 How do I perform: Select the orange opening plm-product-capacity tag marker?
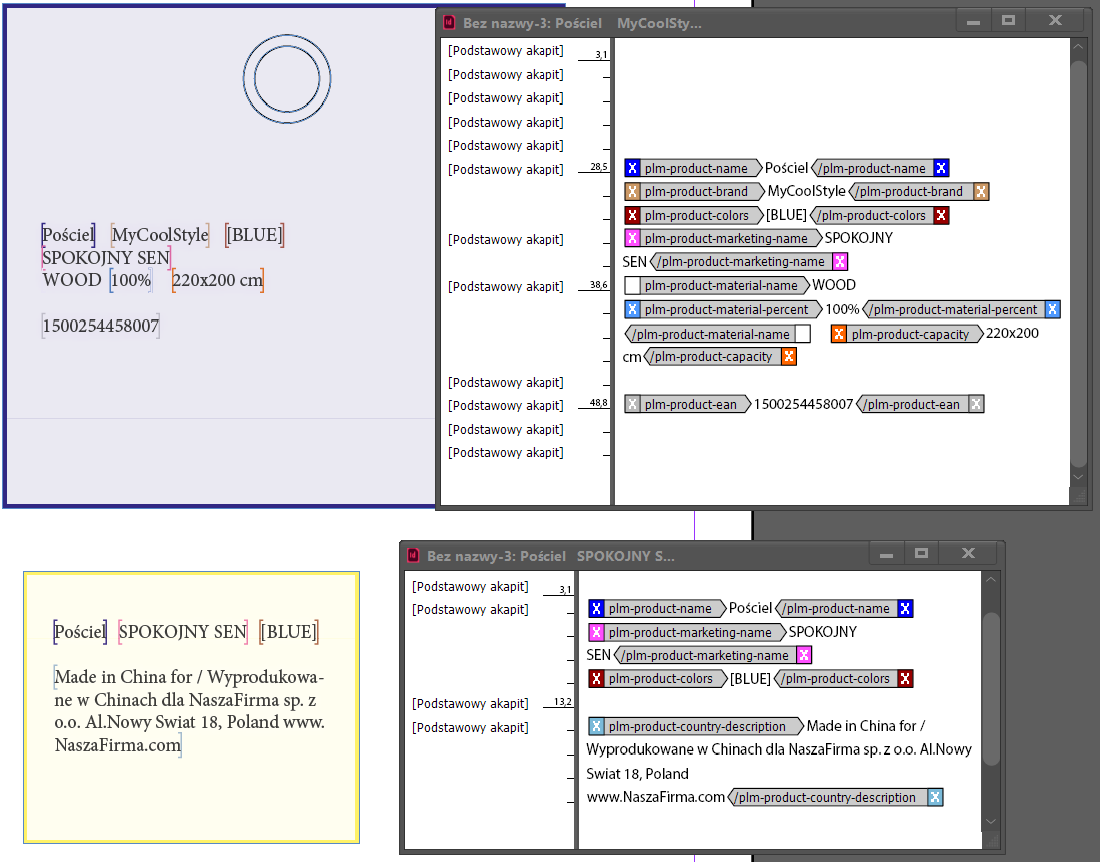tap(907, 335)
